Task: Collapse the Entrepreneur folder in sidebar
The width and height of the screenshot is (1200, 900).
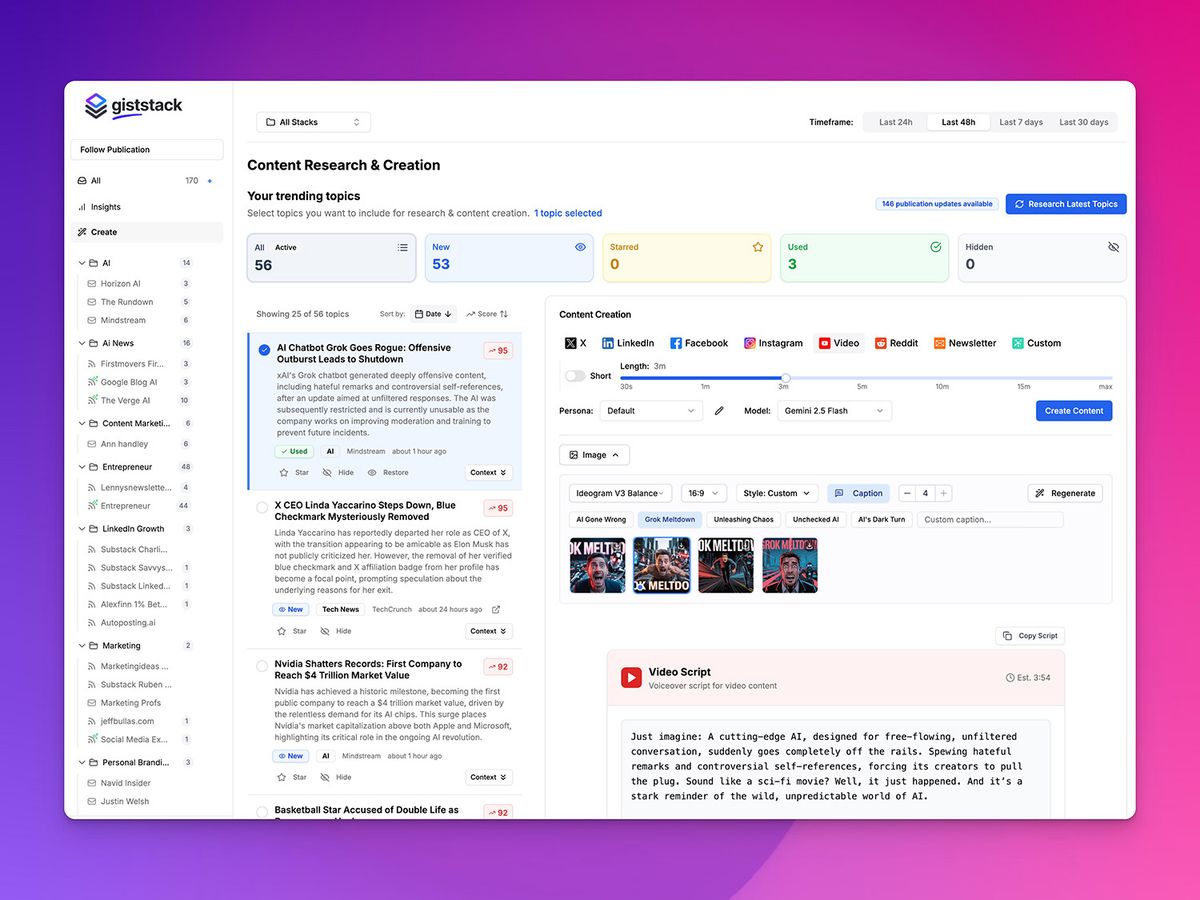Action: click(x=81, y=467)
